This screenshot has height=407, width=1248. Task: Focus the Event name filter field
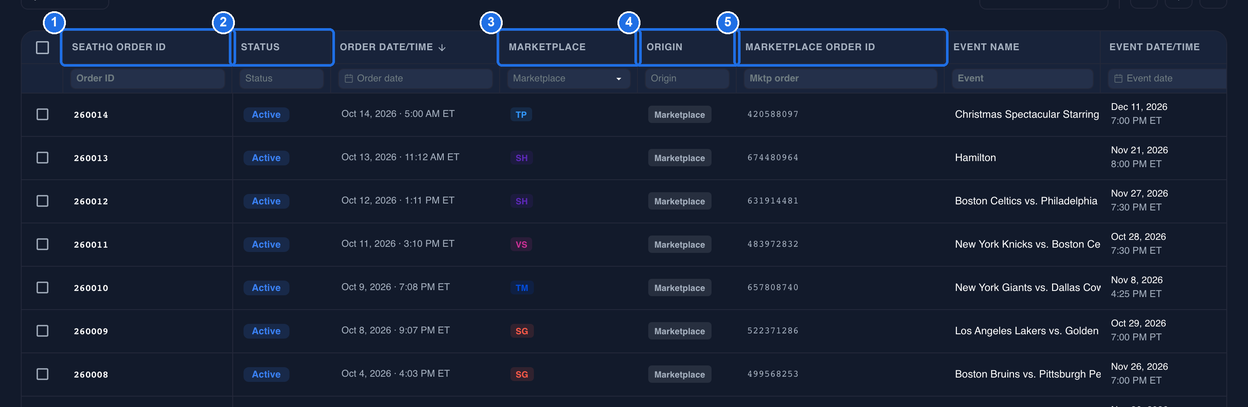[x=1022, y=78]
